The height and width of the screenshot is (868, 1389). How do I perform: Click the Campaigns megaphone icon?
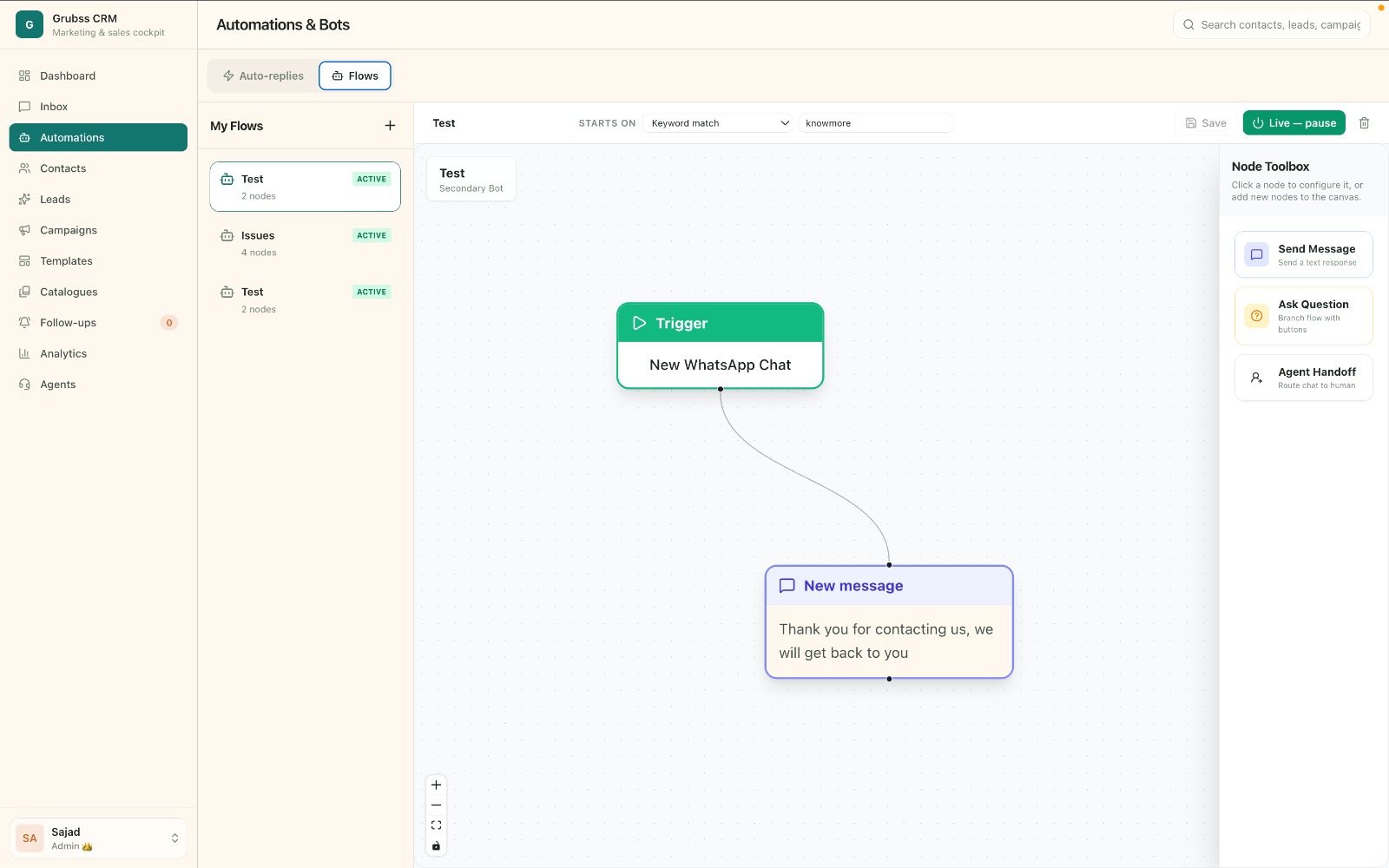24,230
